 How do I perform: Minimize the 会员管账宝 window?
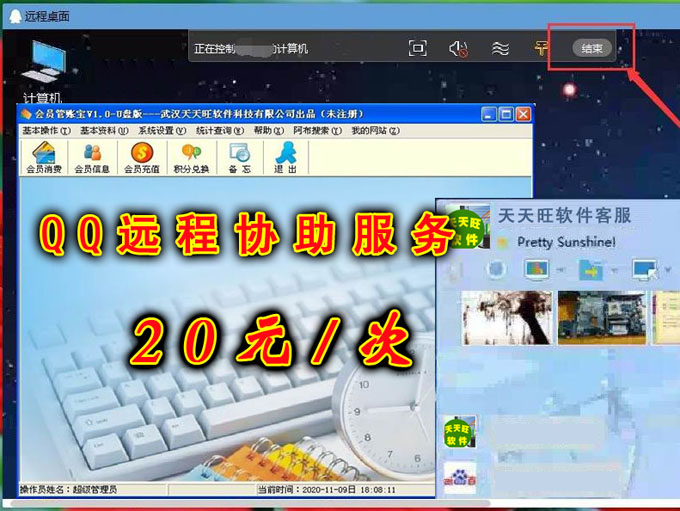click(x=489, y=115)
